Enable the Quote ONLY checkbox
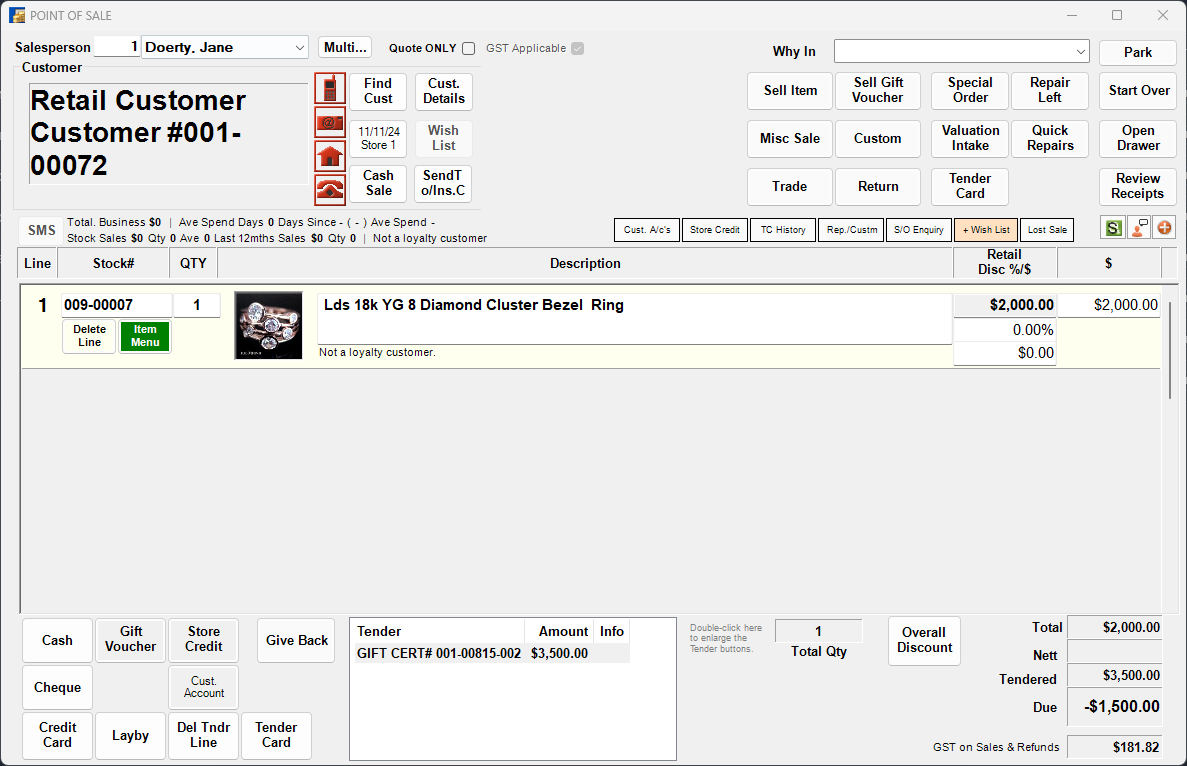 (x=467, y=48)
